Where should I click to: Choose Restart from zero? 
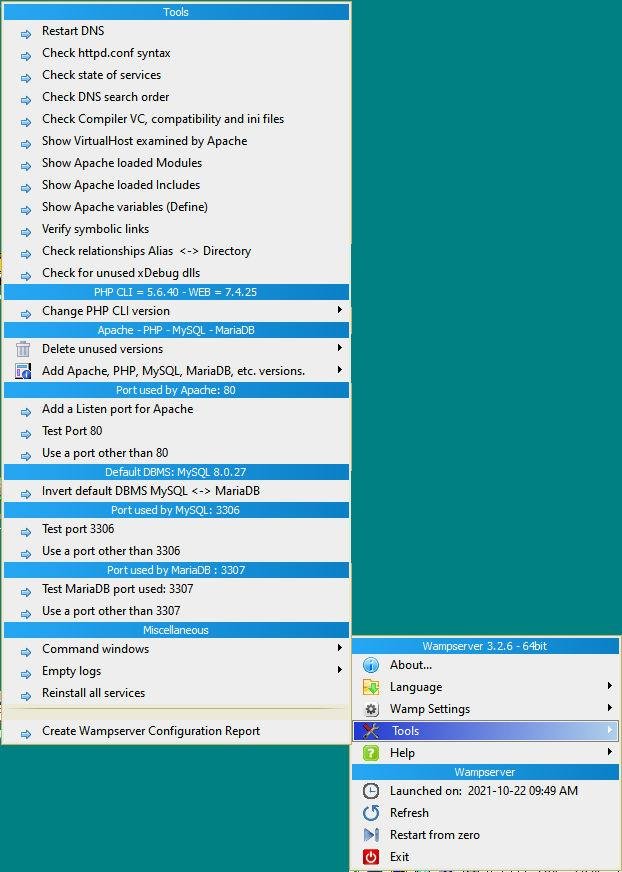[485, 835]
